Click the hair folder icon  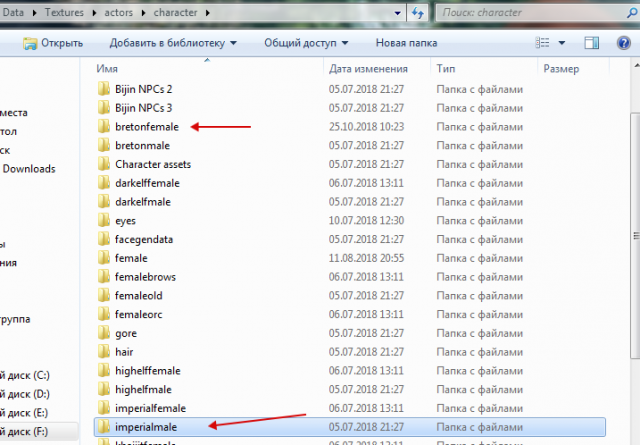(104, 352)
